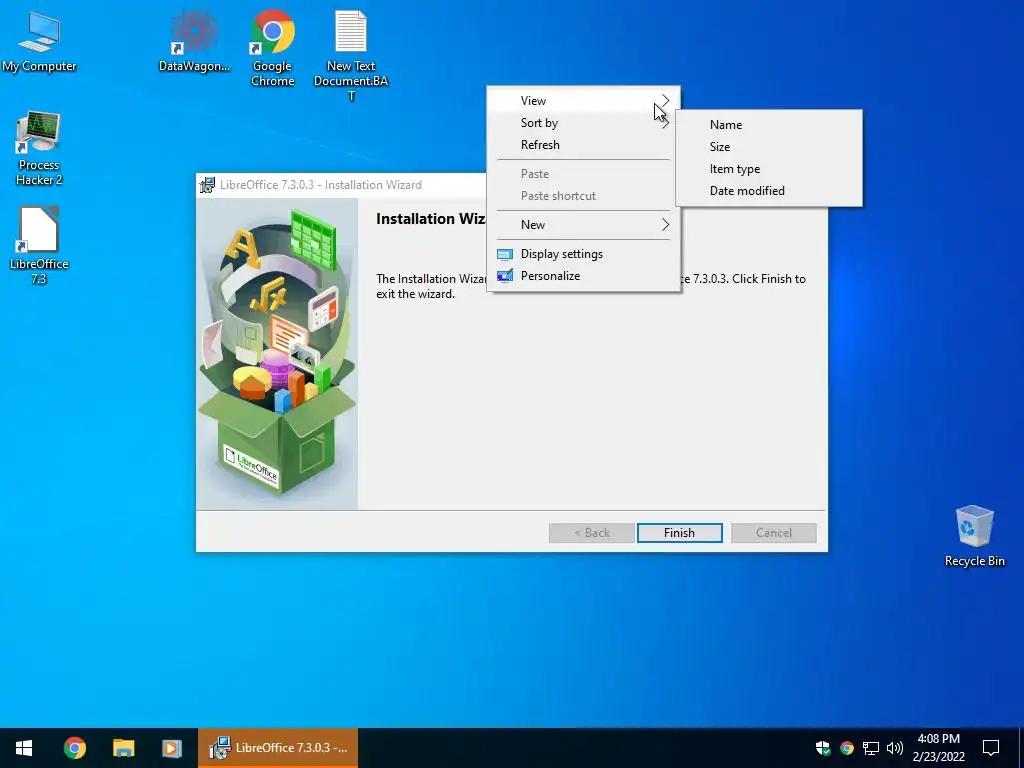
Task: Select Process Hacker 2 desktop shortcut
Action: (39, 150)
